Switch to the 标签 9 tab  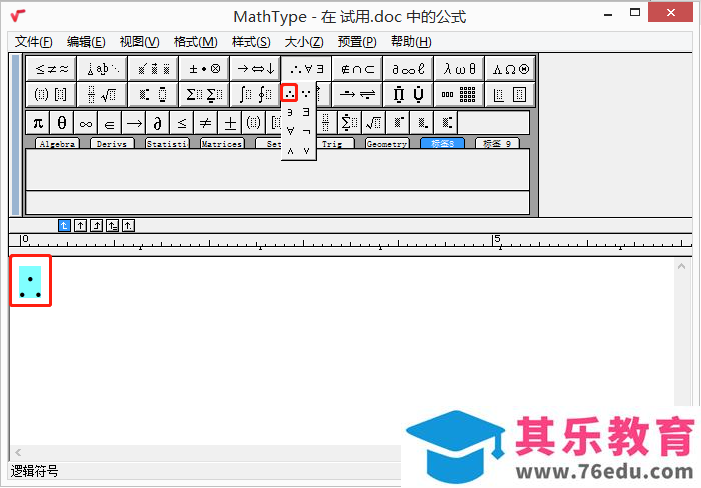497,143
